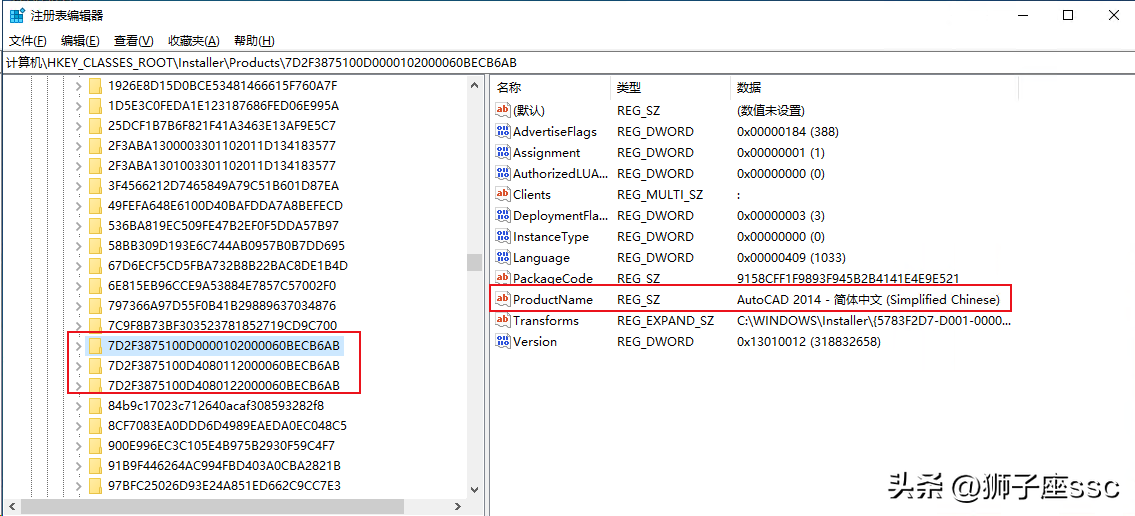Click REG_MULTI_SZ type cell
The height and width of the screenshot is (516, 1135).
click(659, 194)
